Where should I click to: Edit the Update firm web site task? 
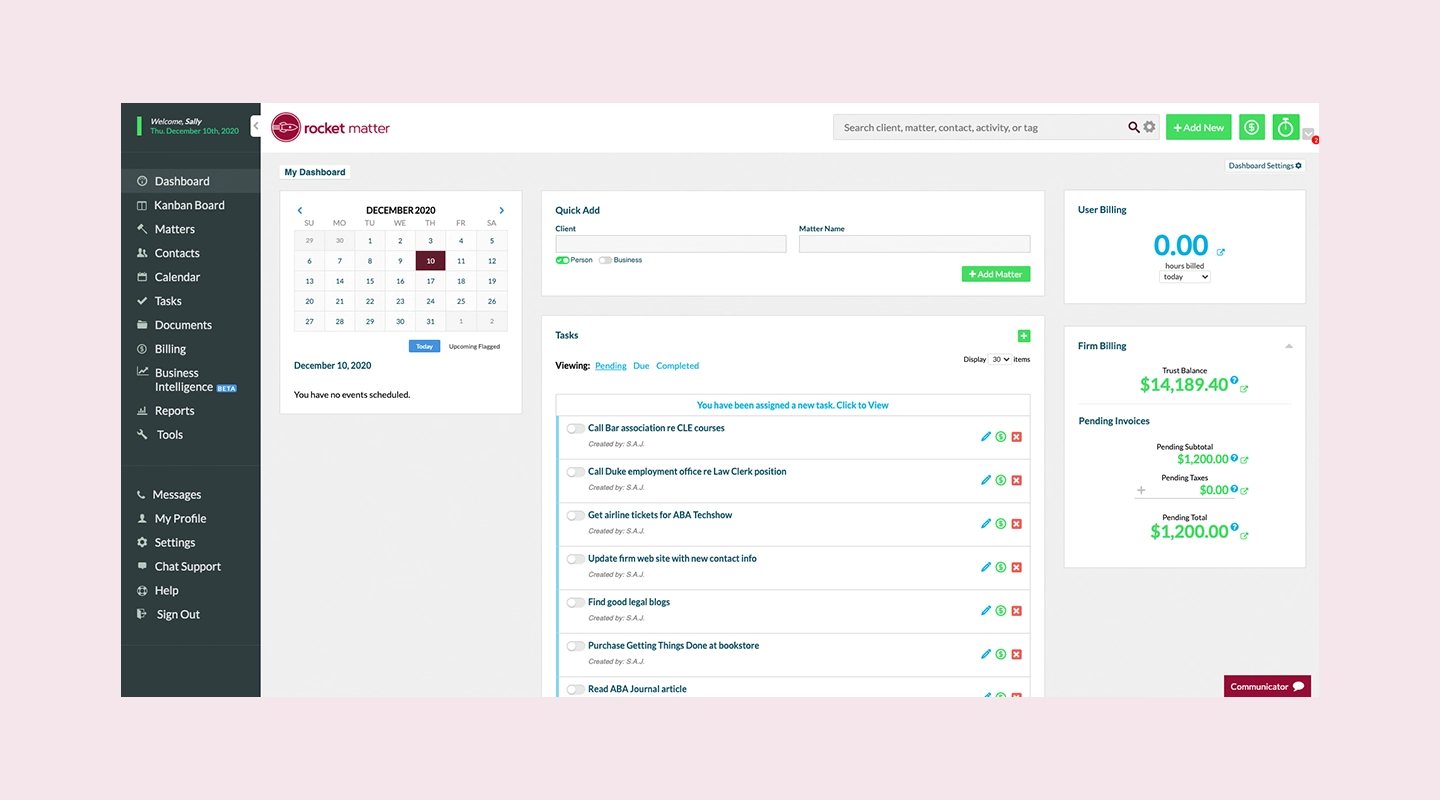click(986, 567)
